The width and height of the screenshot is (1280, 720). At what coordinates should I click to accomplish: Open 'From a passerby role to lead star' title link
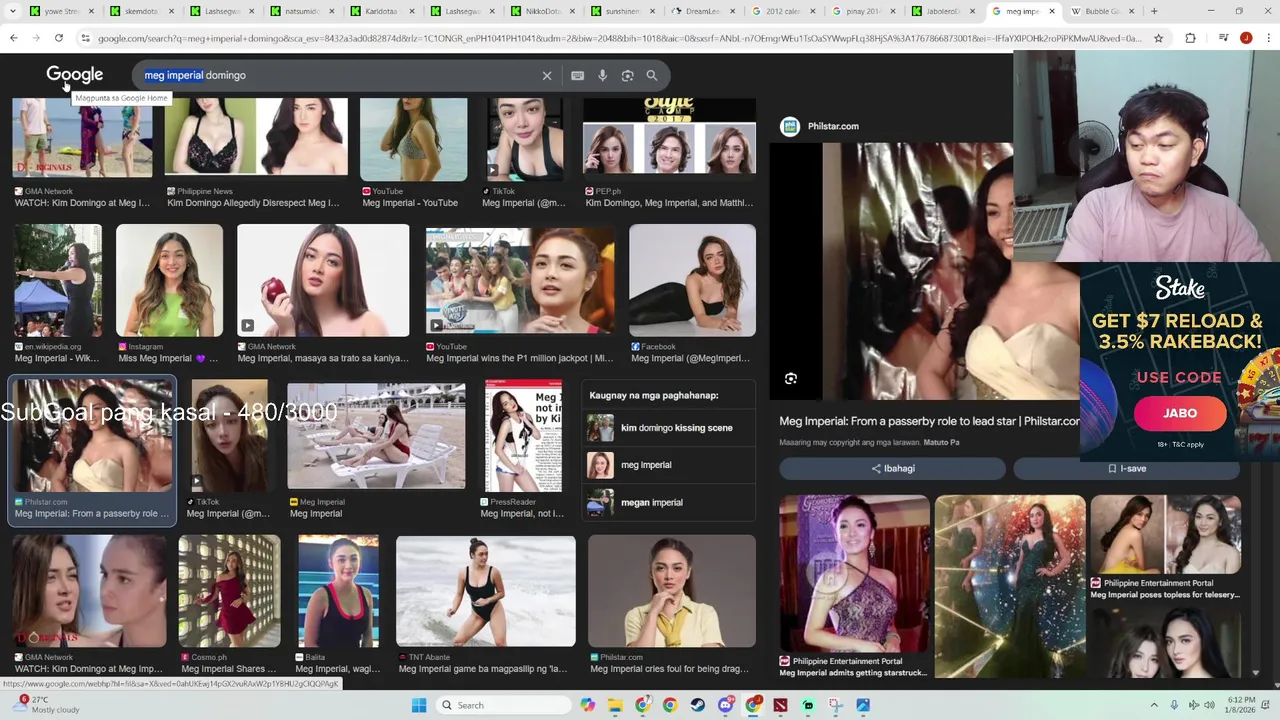[x=929, y=421]
